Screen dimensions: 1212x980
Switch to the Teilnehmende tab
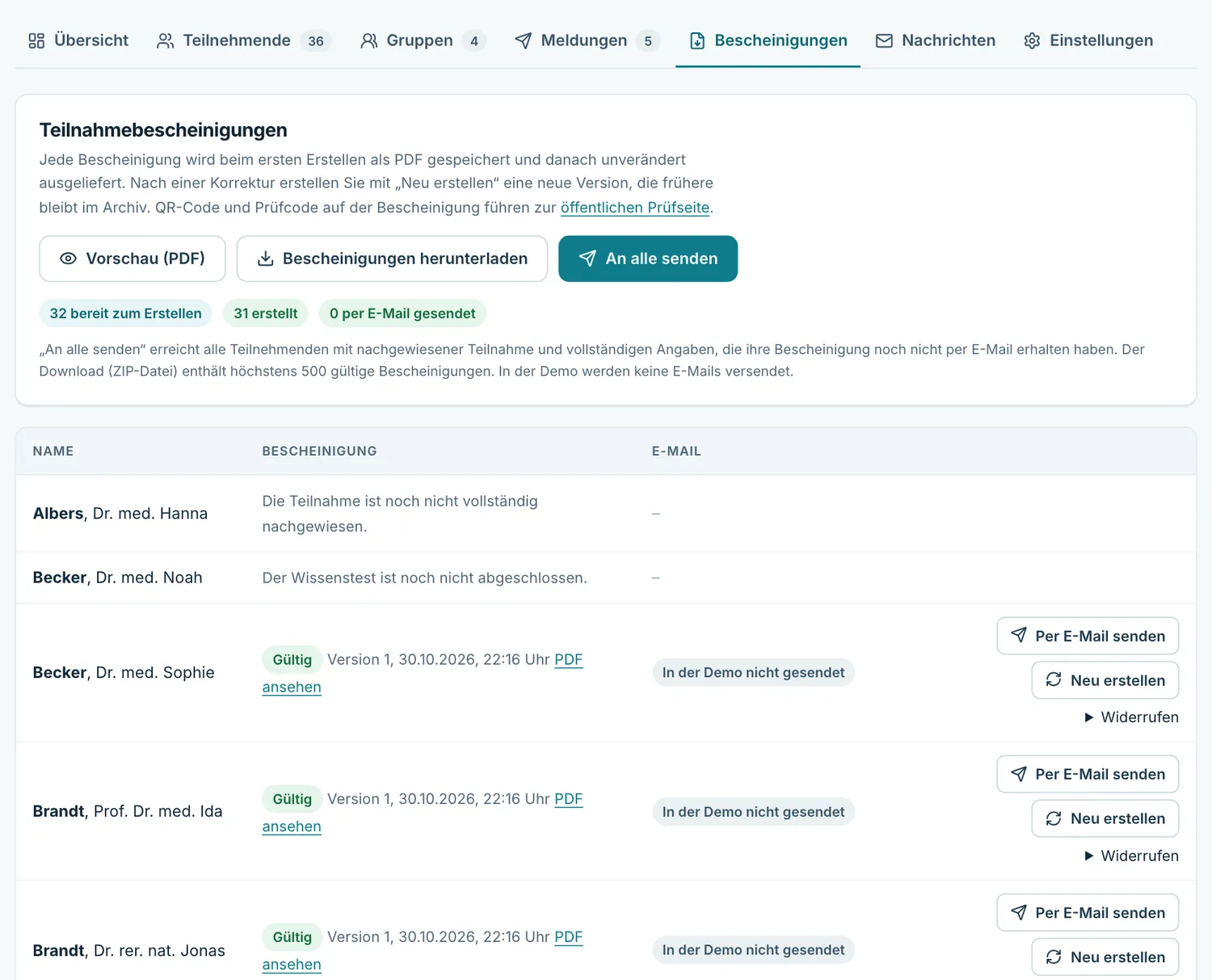tap(244, 40)
